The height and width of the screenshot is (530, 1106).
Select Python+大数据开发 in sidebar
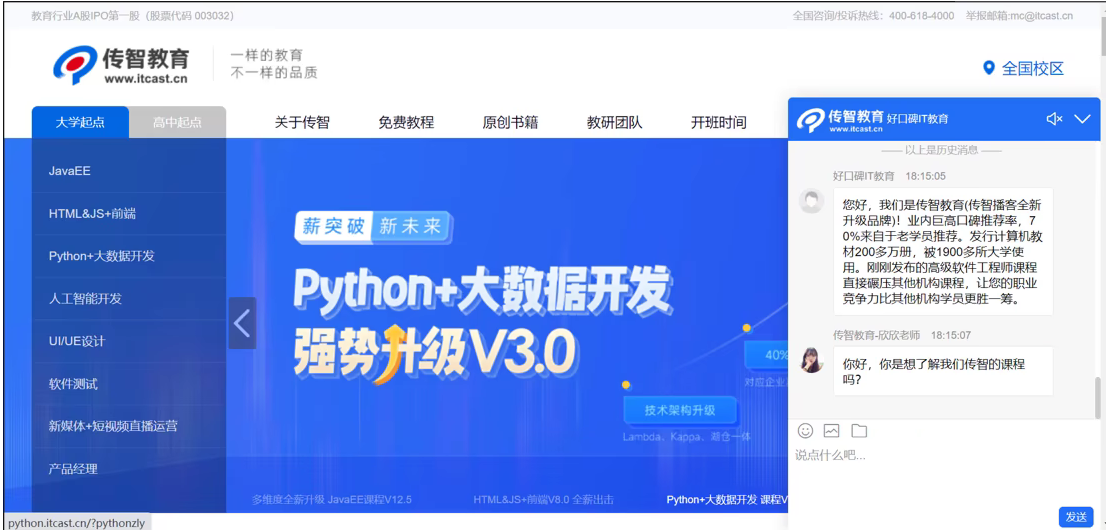(129, 256)
